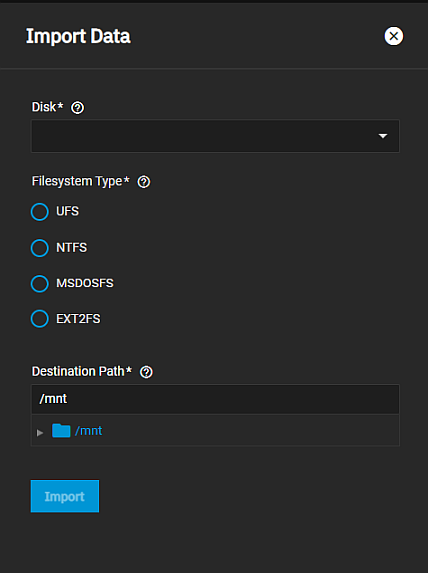Screen dimensions: 428x573
Task: Click the blue Import button
Action: 65,496
